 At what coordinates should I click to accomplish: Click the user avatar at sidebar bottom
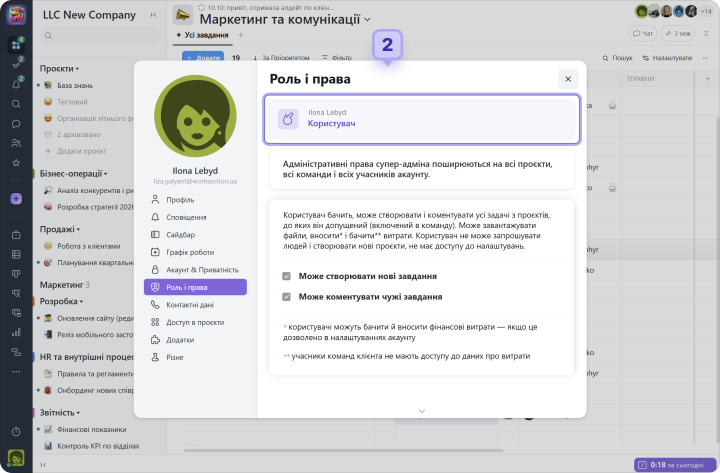16,459
